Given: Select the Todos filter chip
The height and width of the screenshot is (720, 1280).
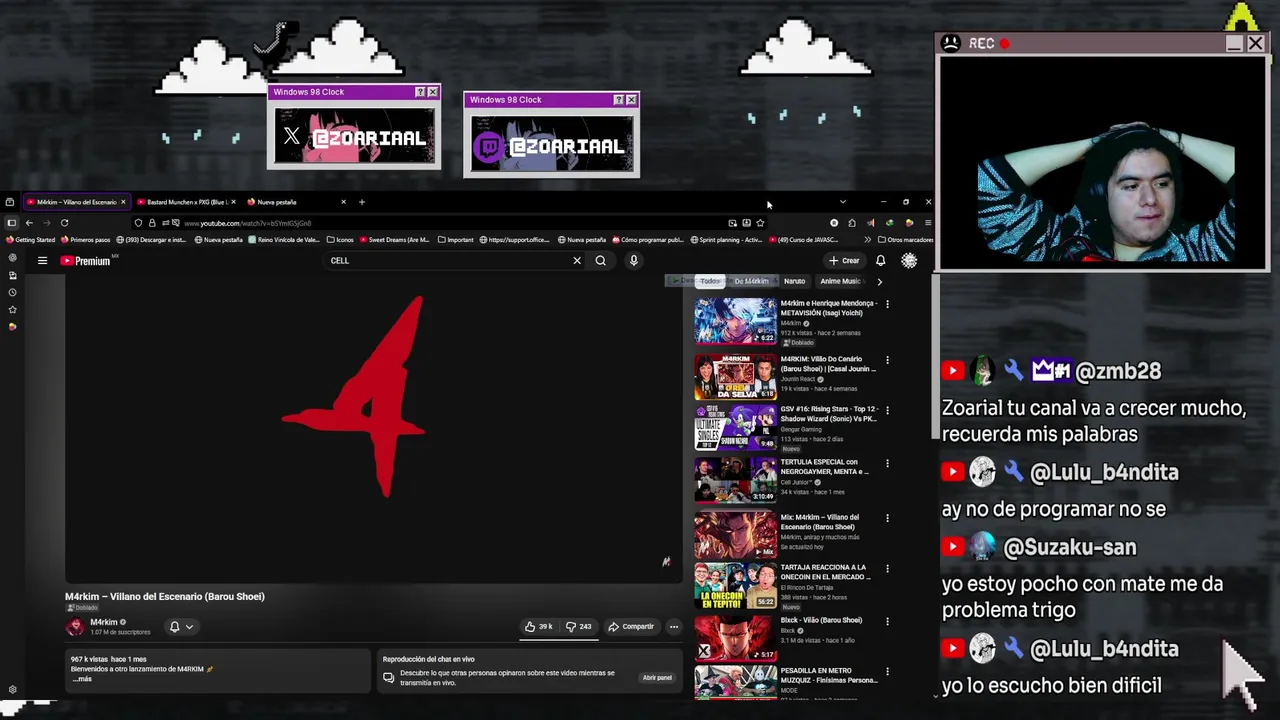Looking at the screenshot, I should 710,281.
